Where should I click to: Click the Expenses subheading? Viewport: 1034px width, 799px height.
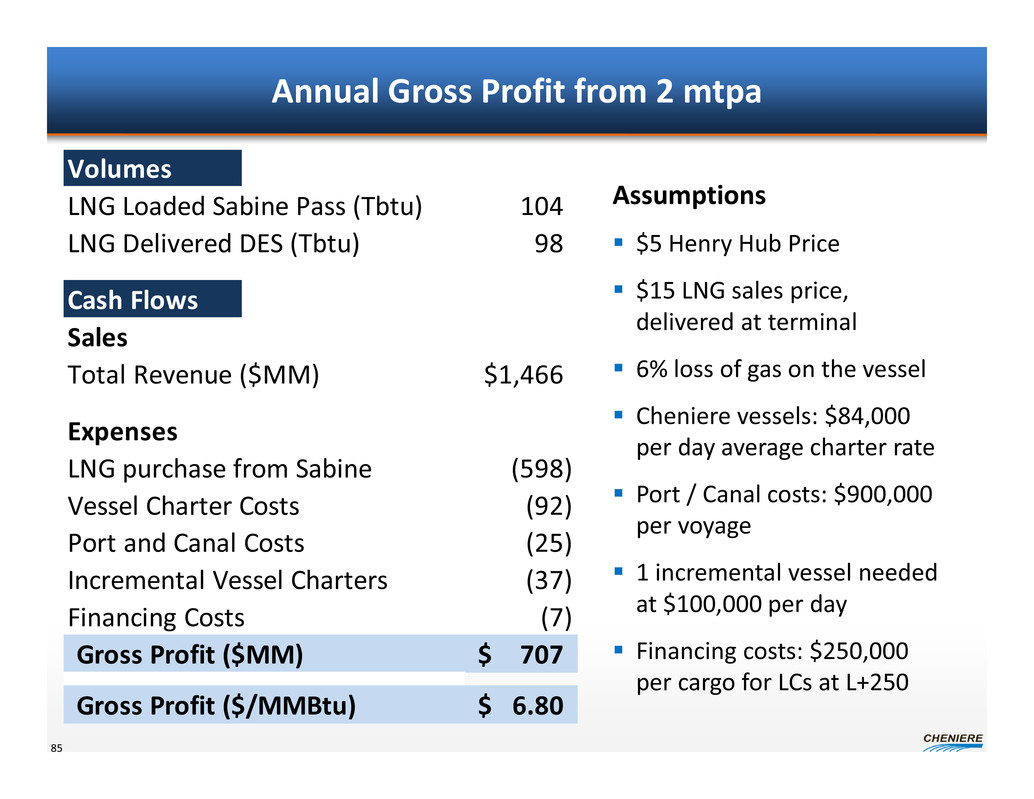tap(122, 432)
